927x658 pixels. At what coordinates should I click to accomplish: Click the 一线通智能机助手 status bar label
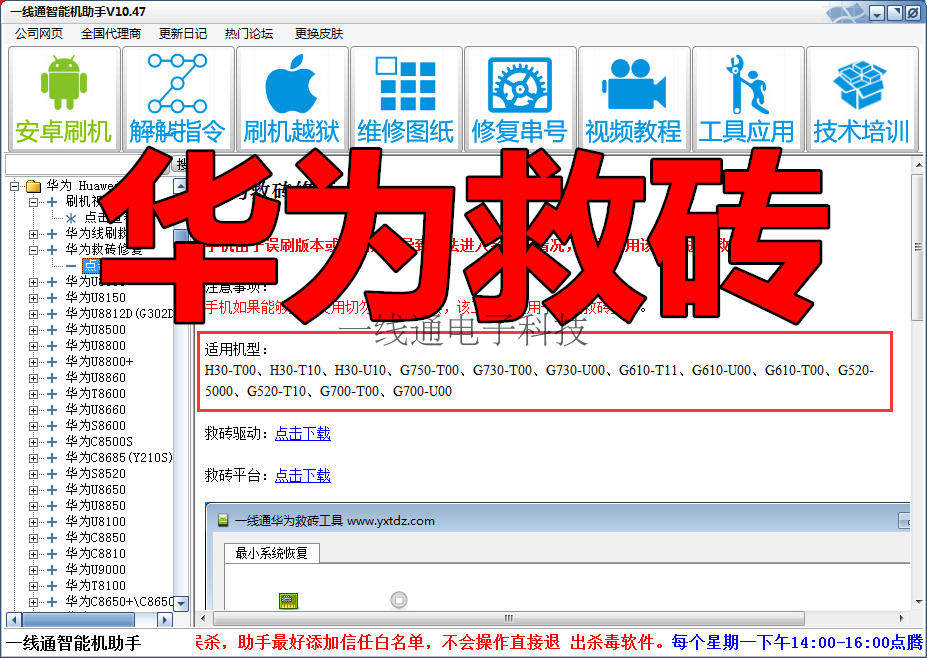pos(74,643)
